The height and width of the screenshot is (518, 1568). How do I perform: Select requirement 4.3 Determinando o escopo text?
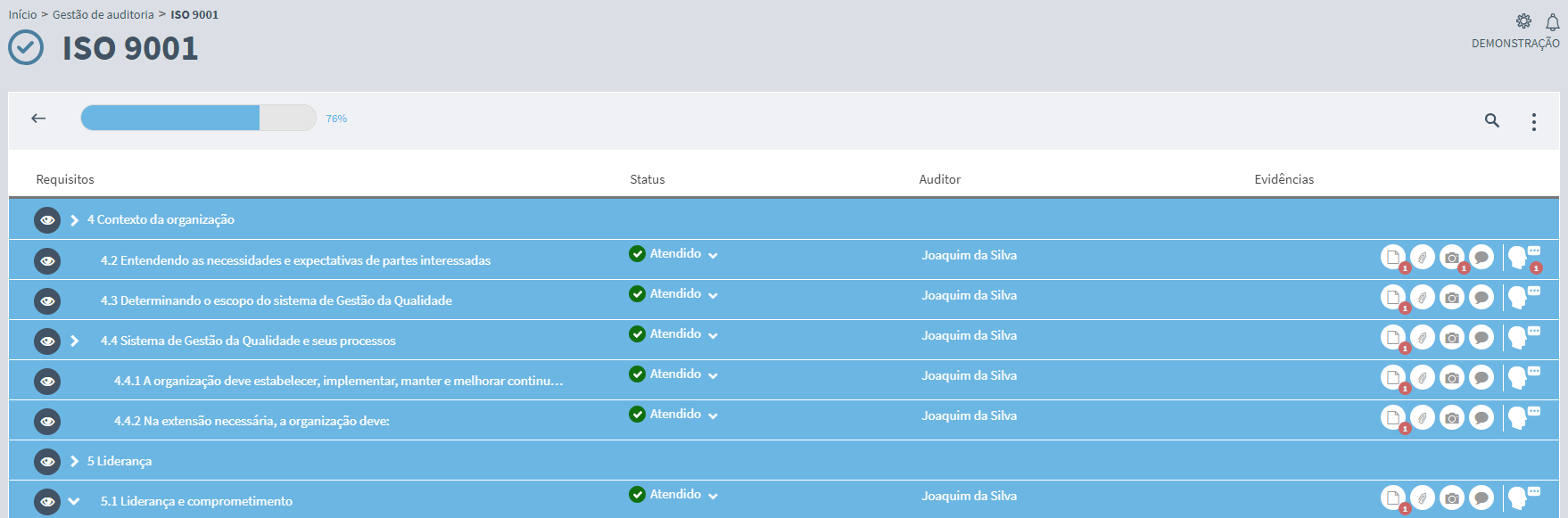tap(276, 300)
